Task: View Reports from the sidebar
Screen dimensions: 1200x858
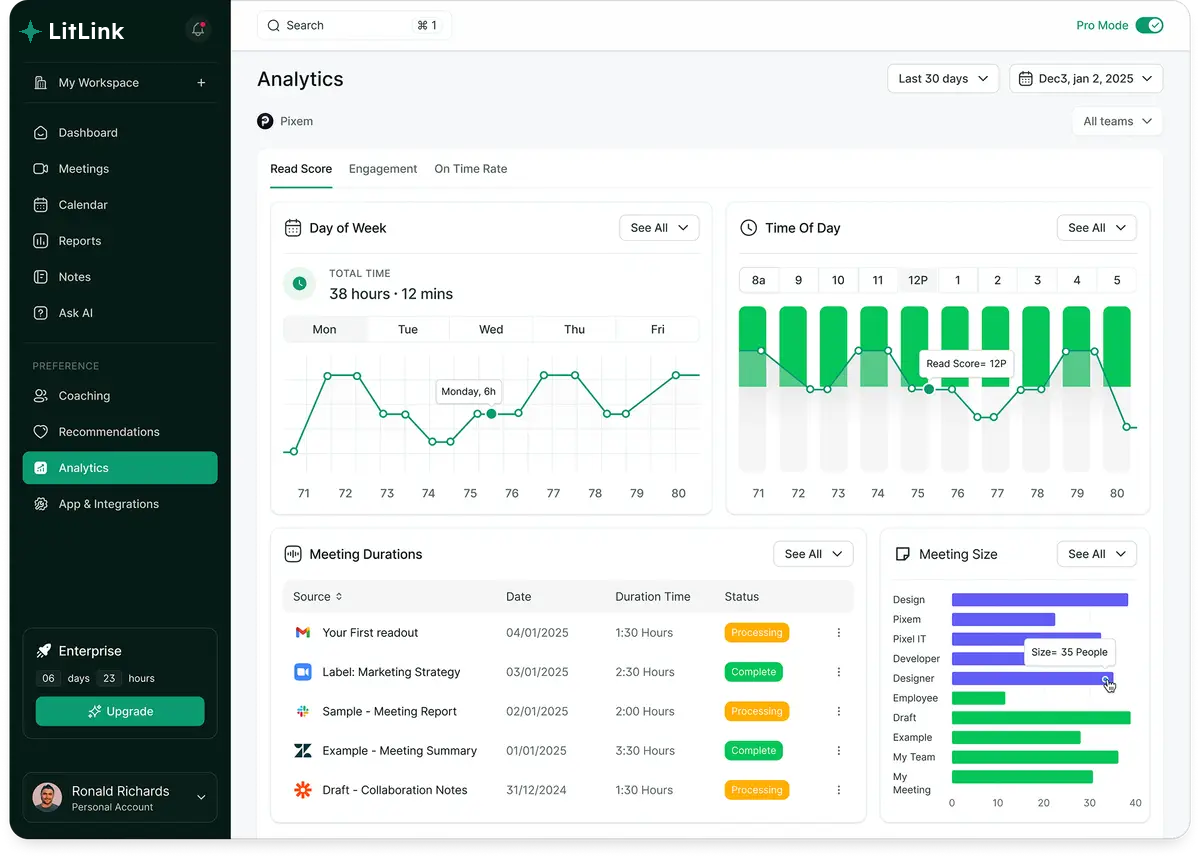Action: [x=79, y=240]
